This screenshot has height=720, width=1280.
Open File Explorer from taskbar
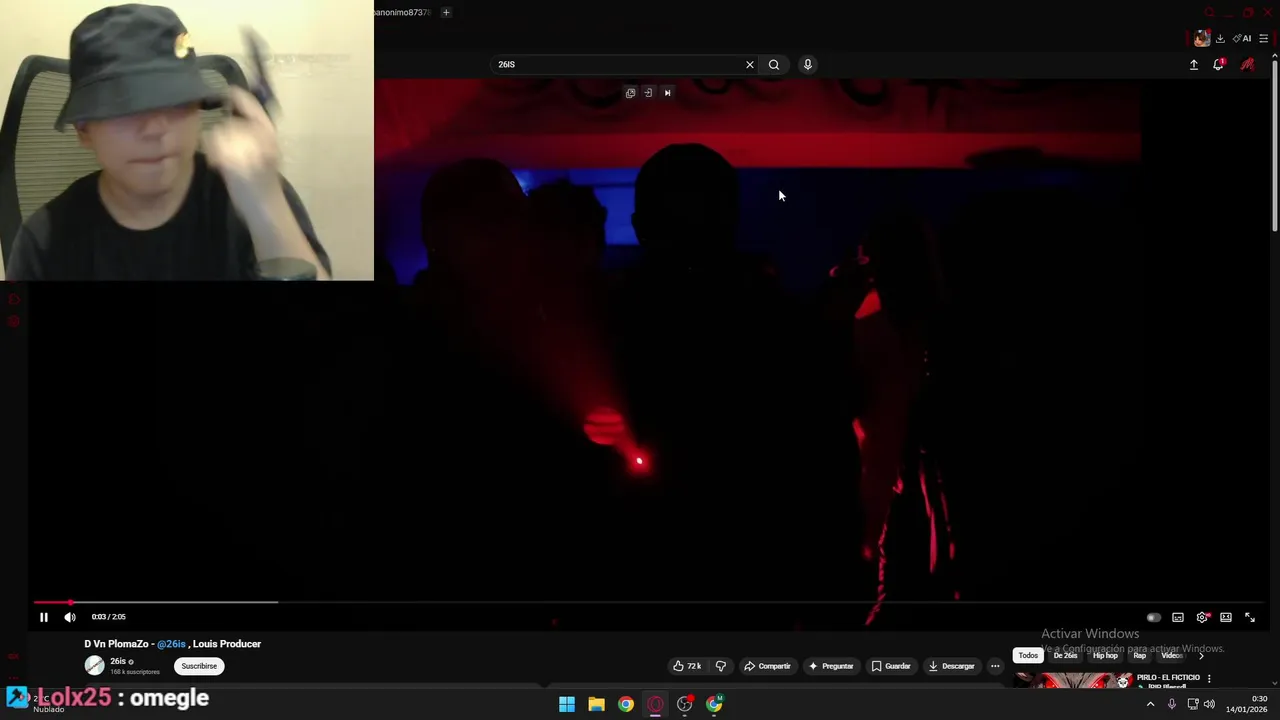(596, 704)
